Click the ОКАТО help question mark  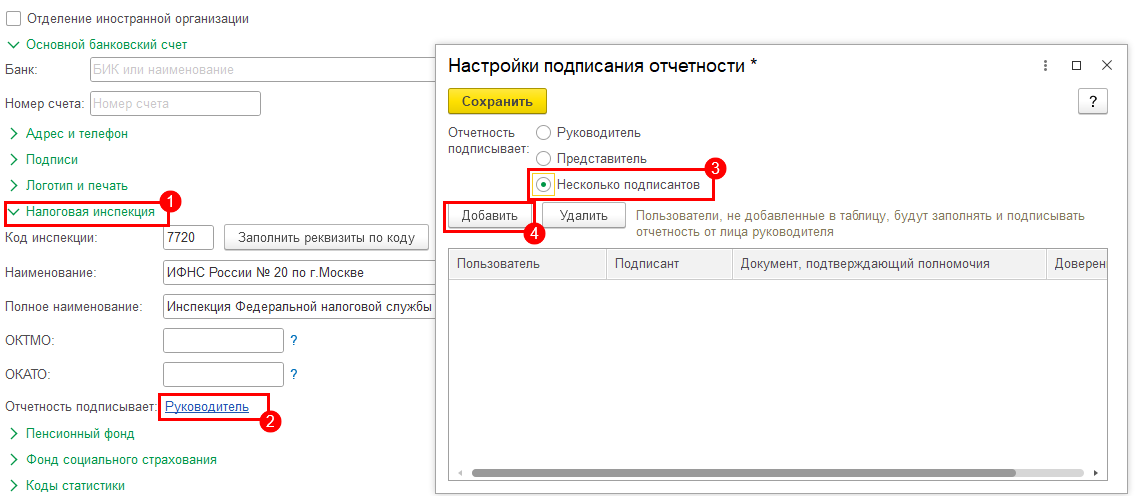tap(294, 375)
